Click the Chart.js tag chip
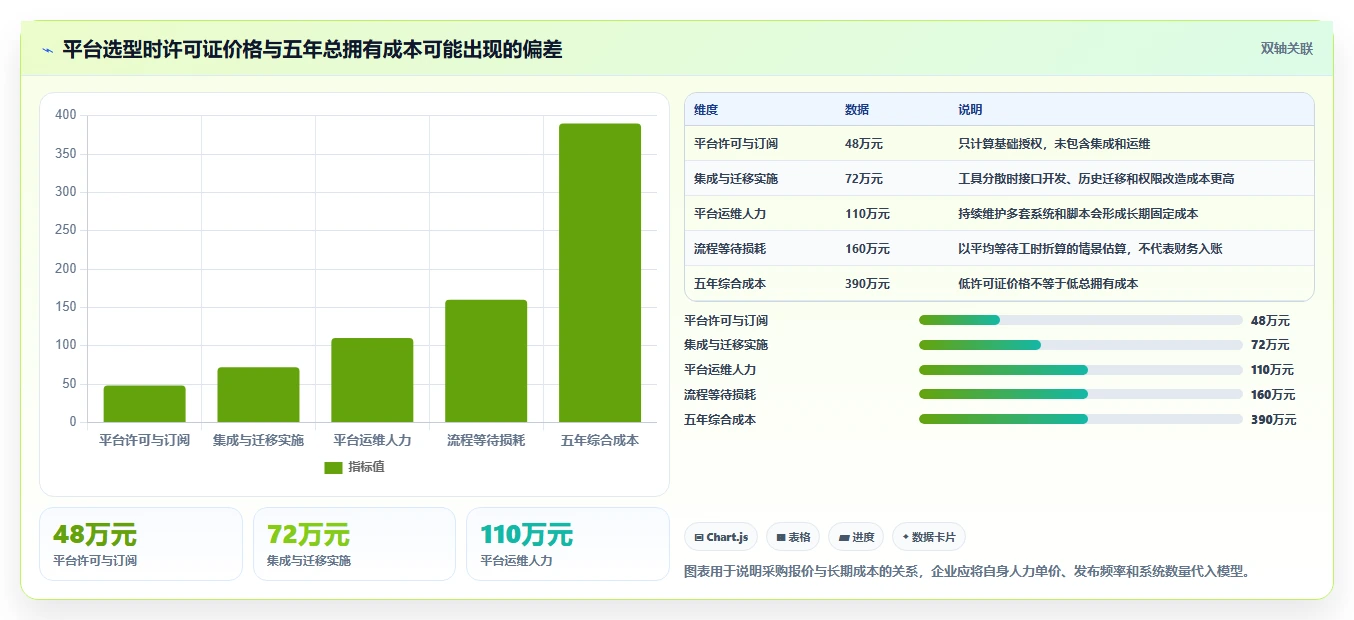 coord(721,537)
